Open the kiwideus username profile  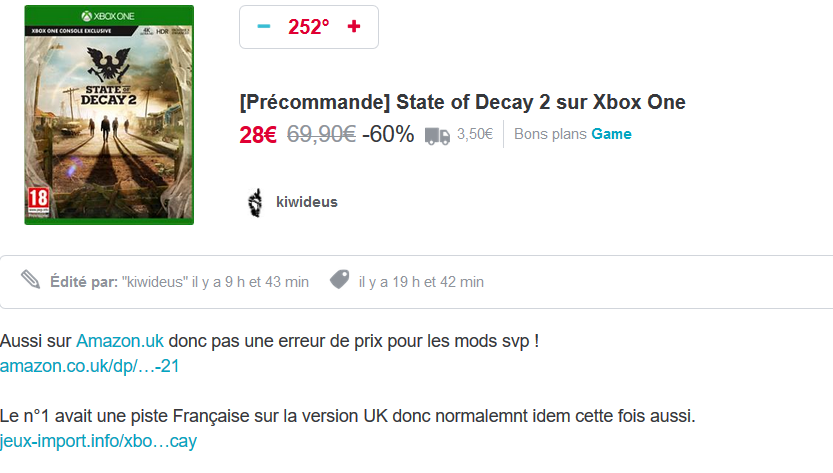(x=307, y=202)
